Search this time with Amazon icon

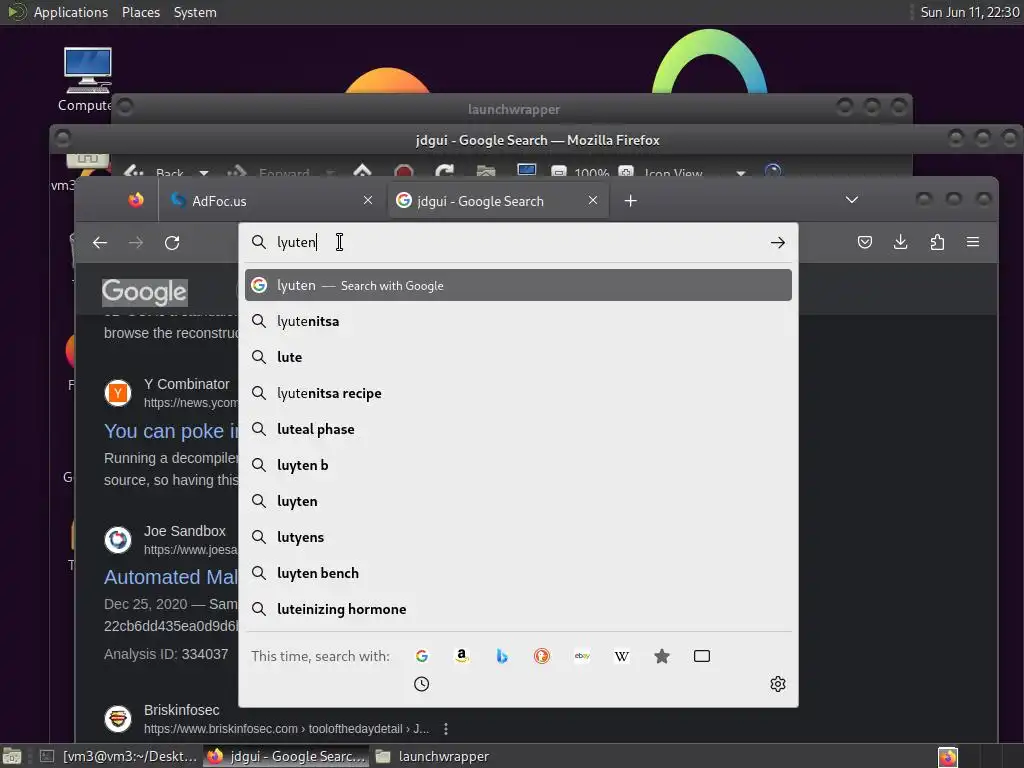[x=462, y=656]
